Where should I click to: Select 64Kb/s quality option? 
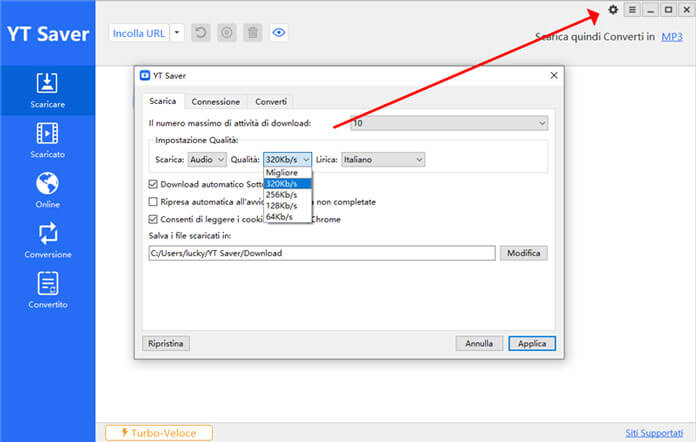(x=288, y=217)
